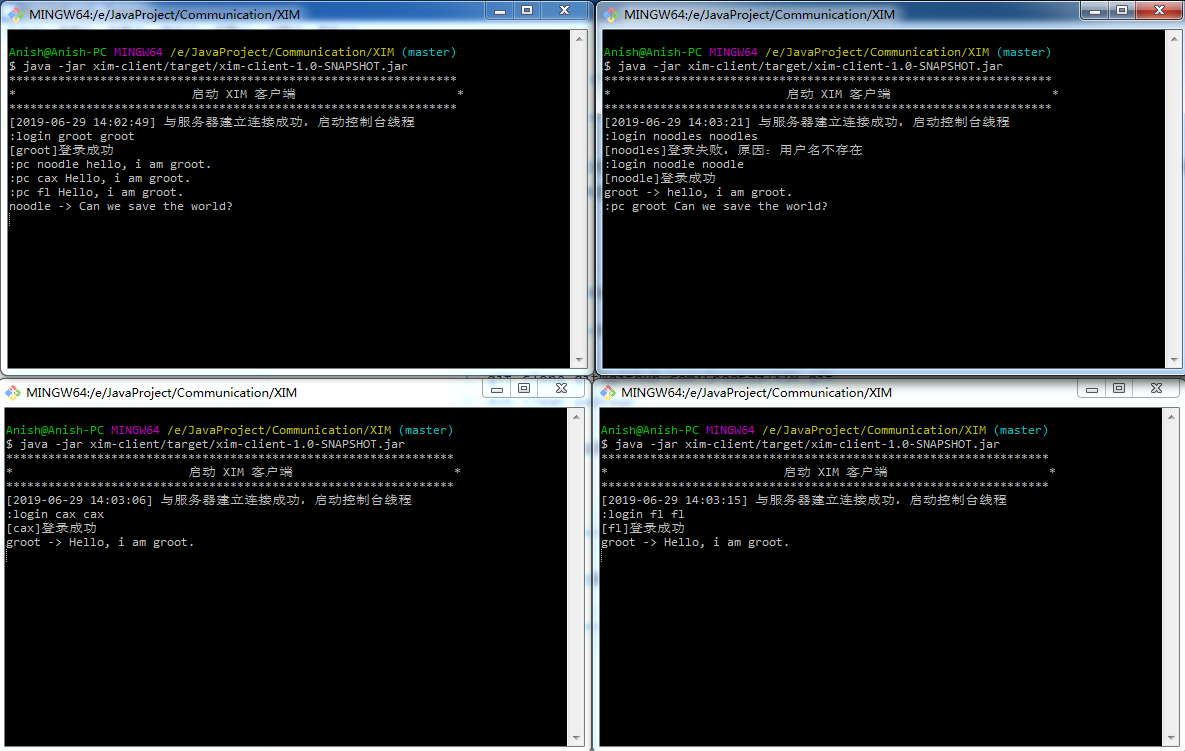This screenshot has height=751, width=1185.
Task: Click the "启动 XIM 客户端" banner in groot's terminal
Action: 243,94
